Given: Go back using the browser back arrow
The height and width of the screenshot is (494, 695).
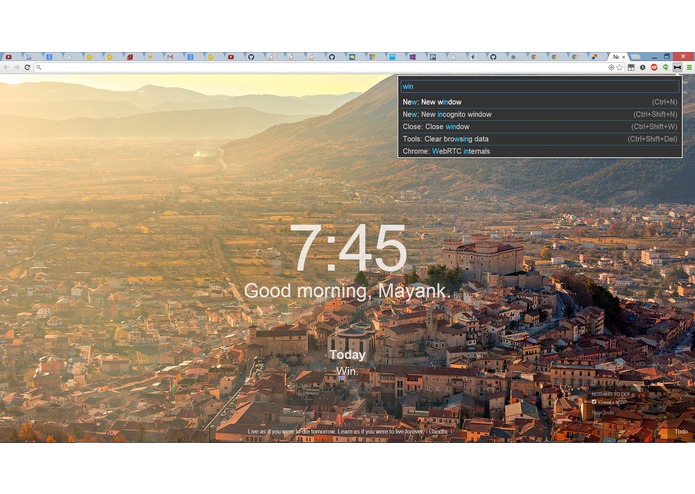Looking at the screenshot, I should click(6, 67).
